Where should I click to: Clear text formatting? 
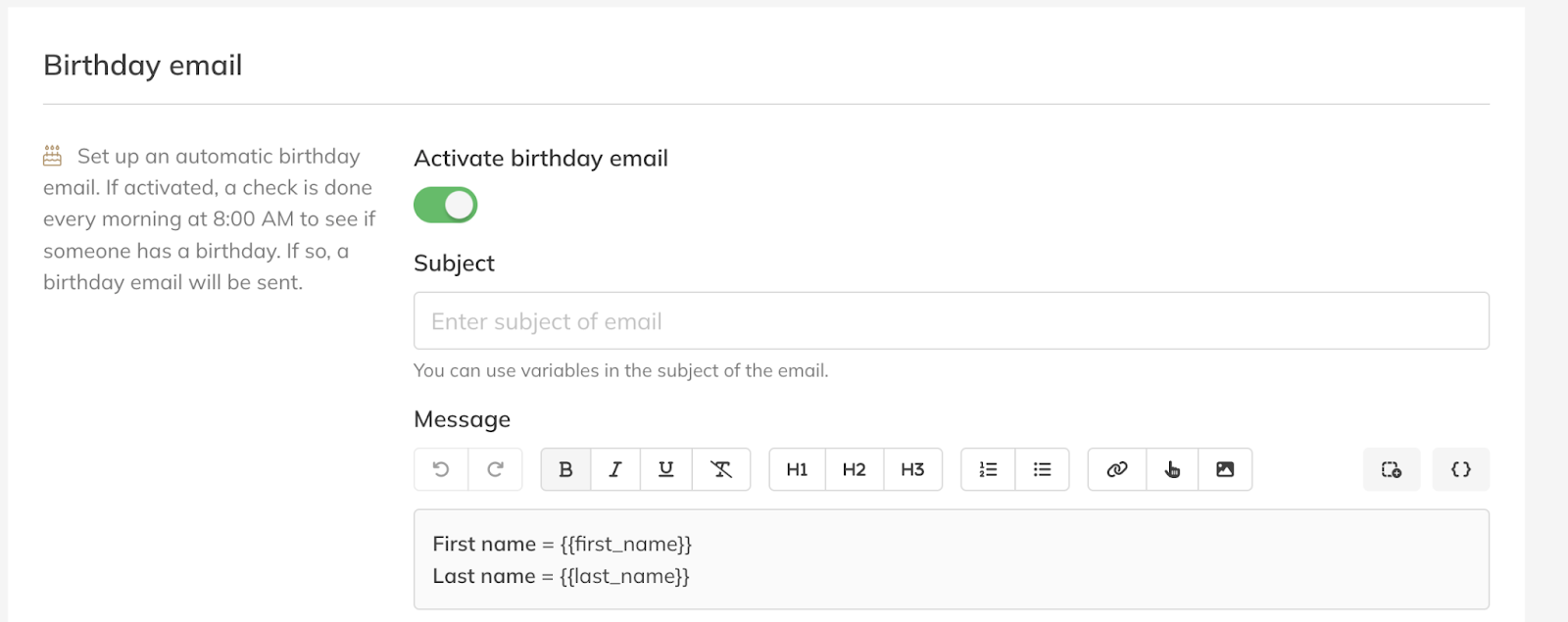tap(721, 469)
